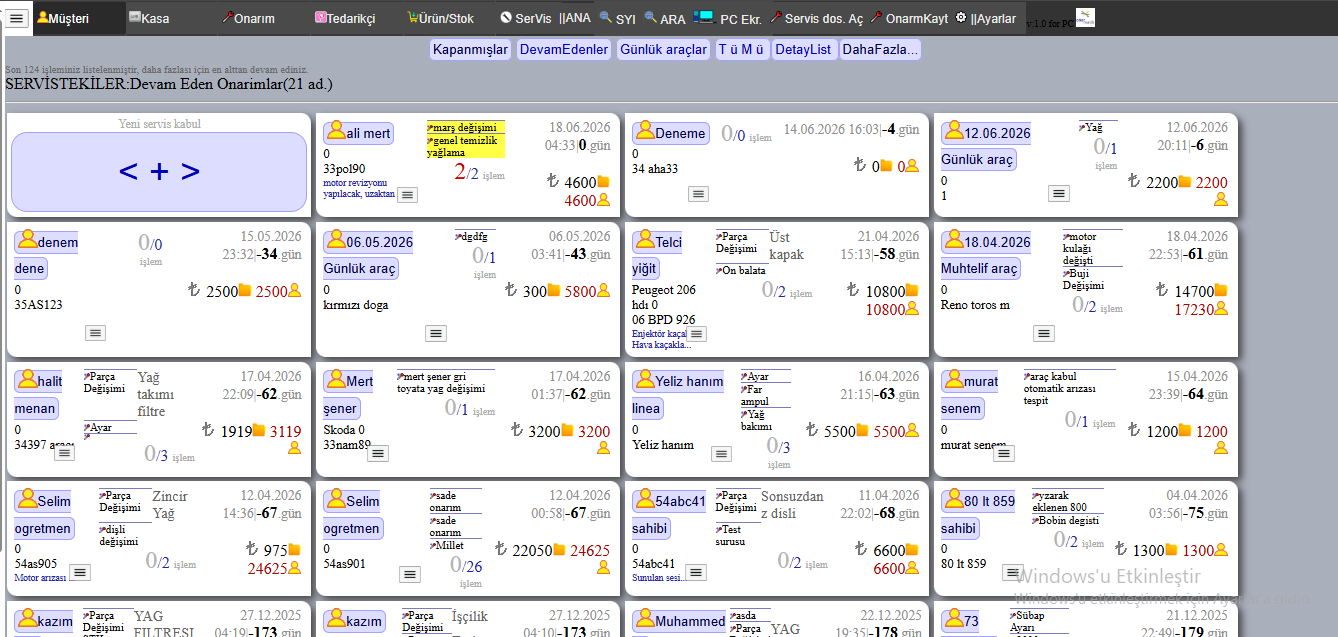Click the motor revizyonu note link
Screen dimensions: 1338x637
click(x=359, y=188)
